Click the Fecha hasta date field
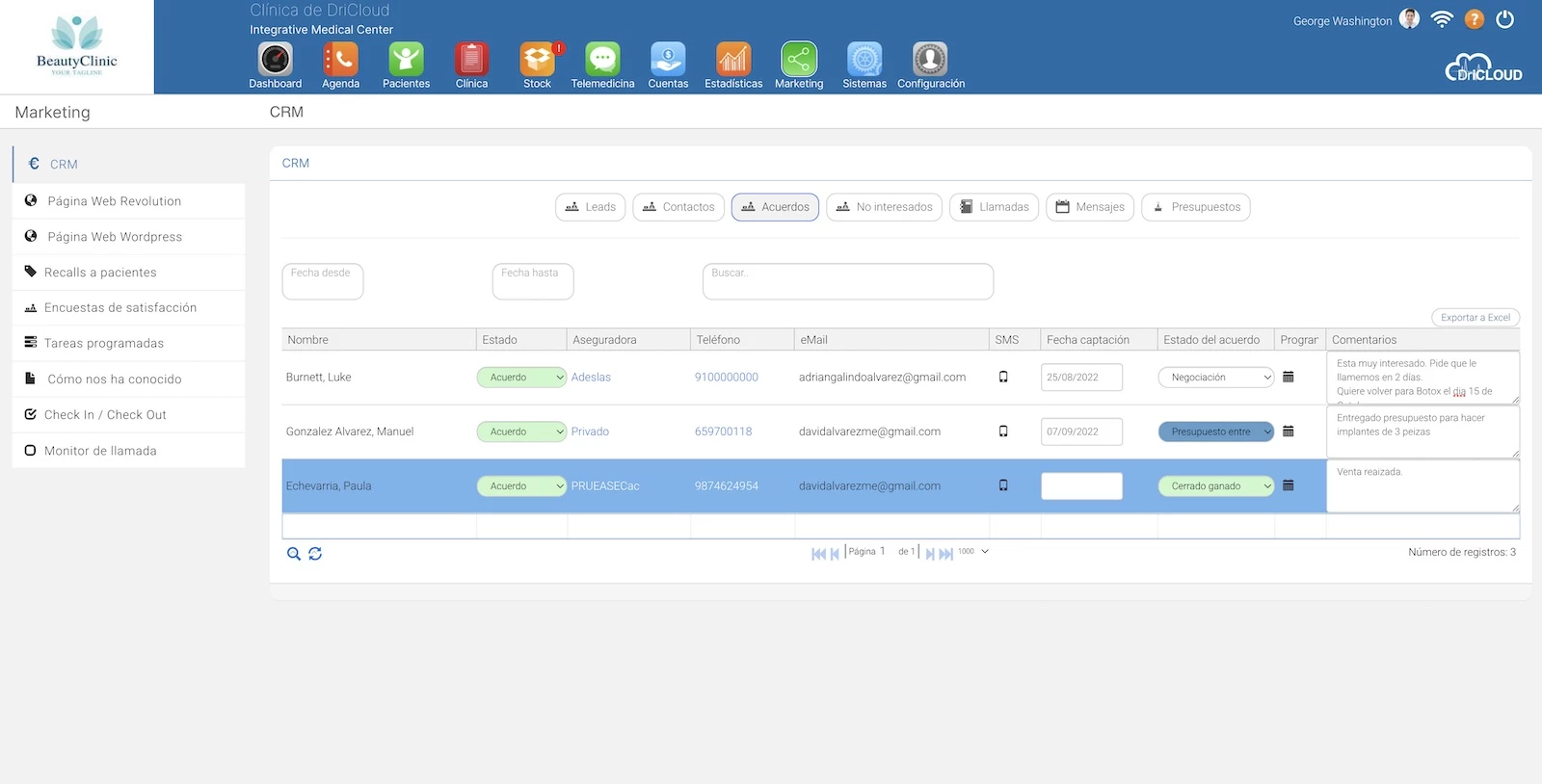This screenshot has width=1542, height=784. [533, 281]
